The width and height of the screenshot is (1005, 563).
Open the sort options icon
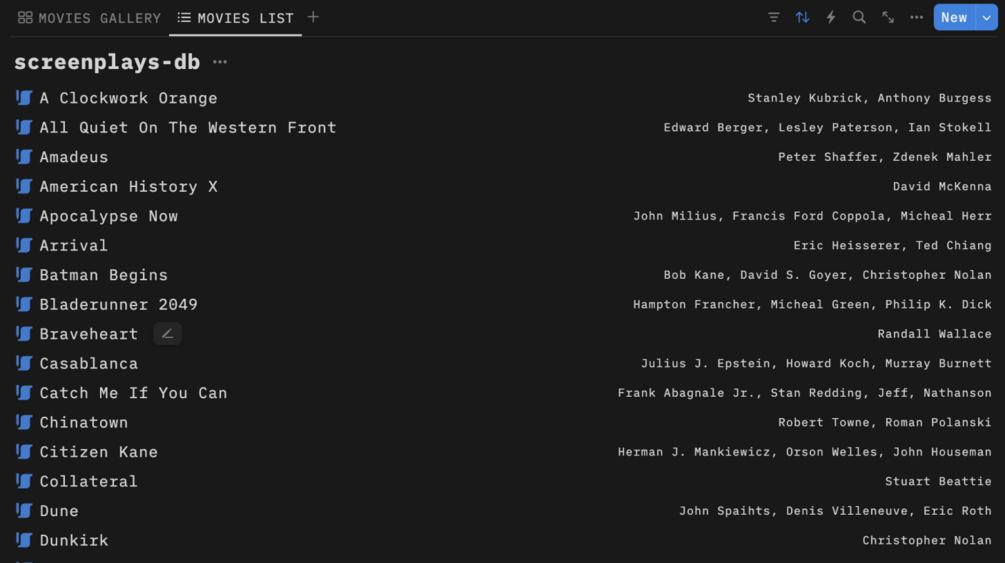tap(802, 17)
